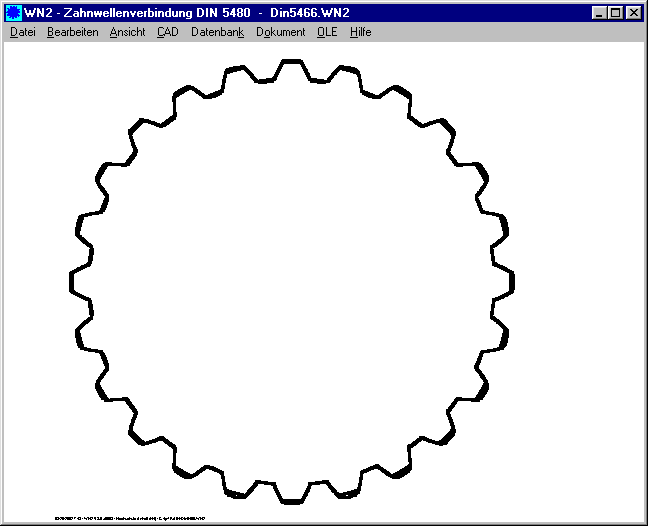Open the CAD menu
Image resolution: width=648 pixels, height=526 pixels.
pos(168,32)
